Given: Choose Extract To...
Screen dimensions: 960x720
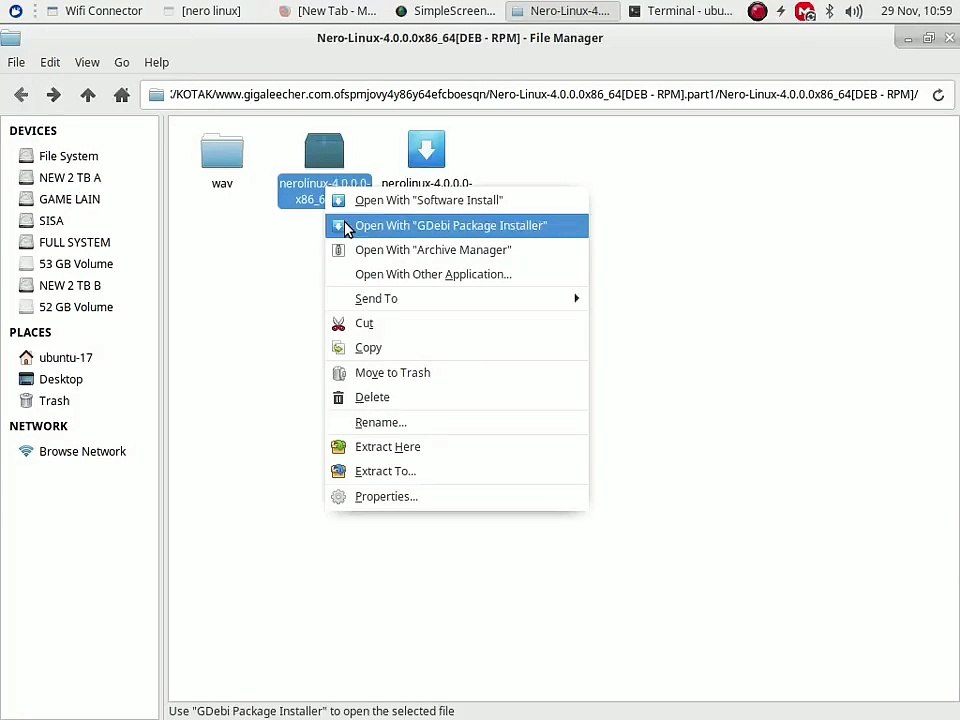Looking at the screenshot, I should pyautogui.click(x=457, y=471).
